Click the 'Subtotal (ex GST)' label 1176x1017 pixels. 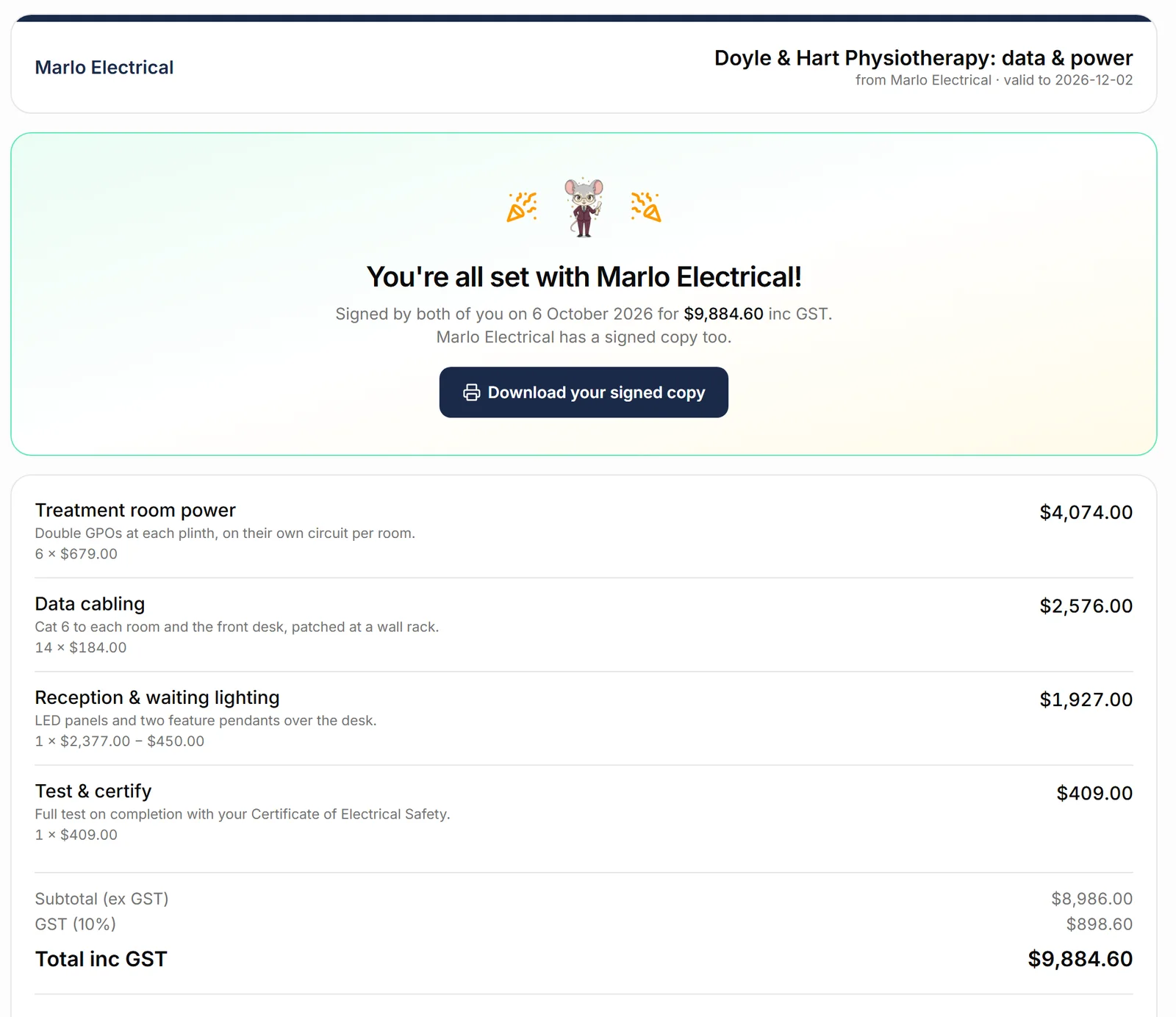click(102, 899)
